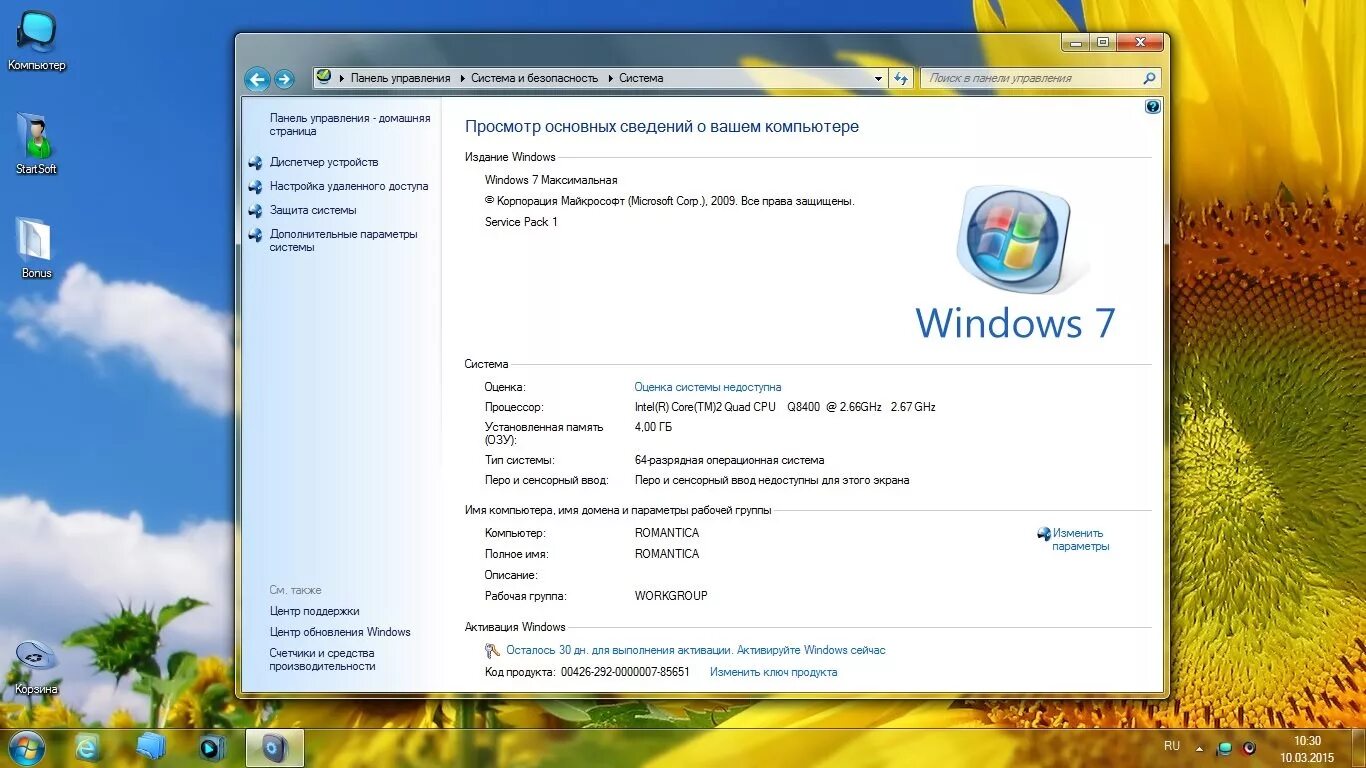Select the Control Panel taskbar button

274,748
